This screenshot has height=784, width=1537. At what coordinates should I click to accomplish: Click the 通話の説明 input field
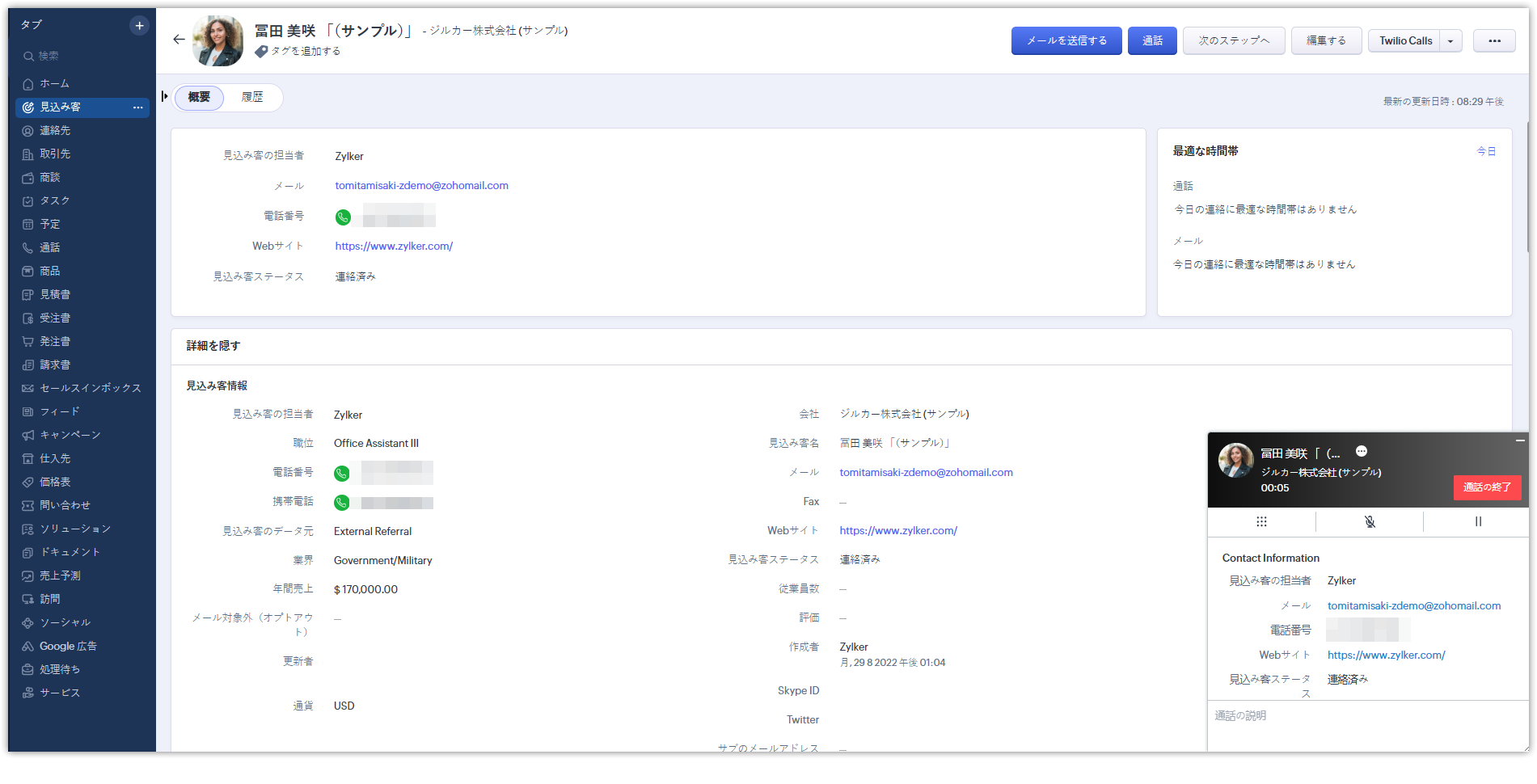1368,726
